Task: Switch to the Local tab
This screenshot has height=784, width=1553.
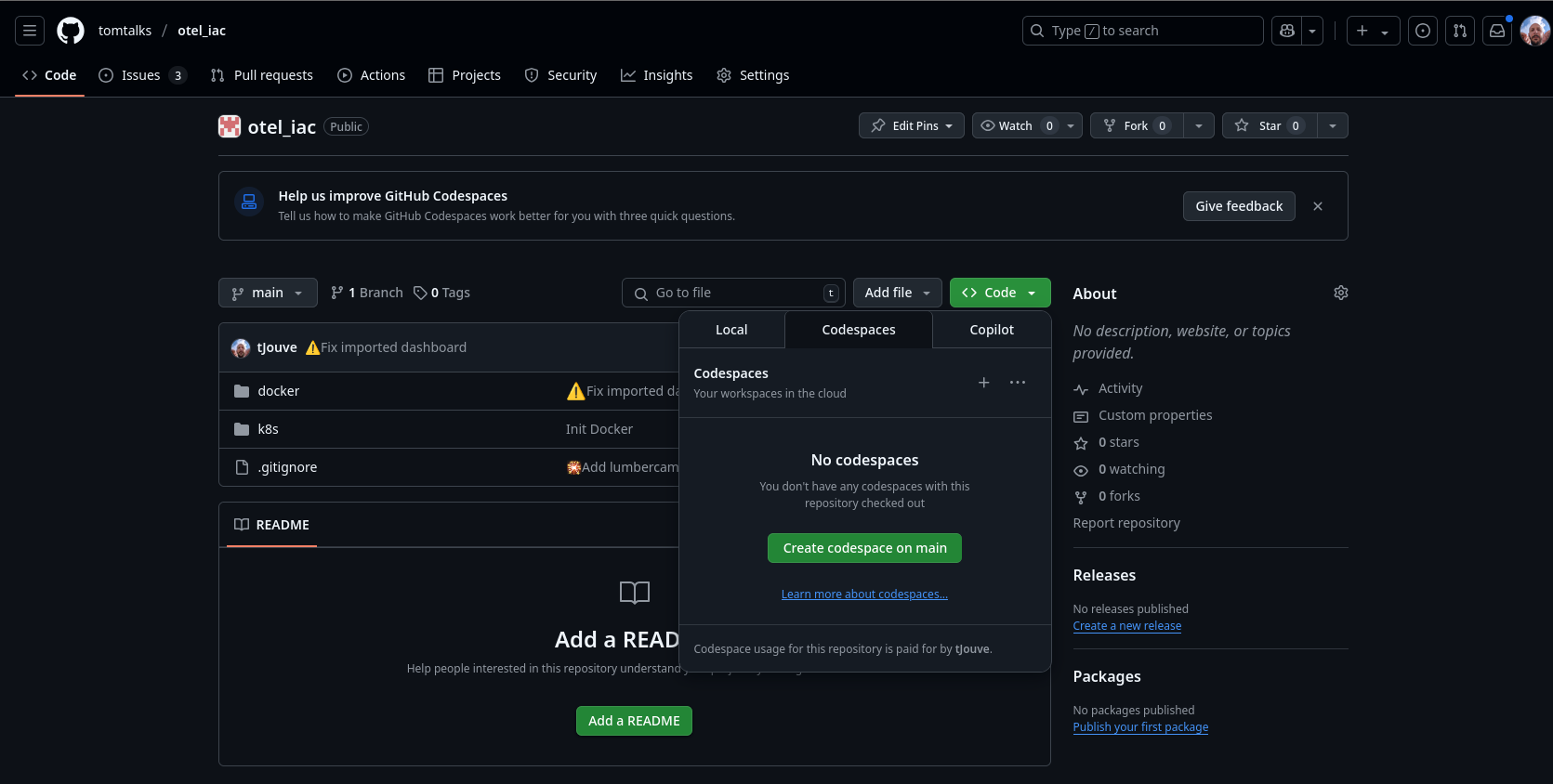Action: tap(731, 330)
